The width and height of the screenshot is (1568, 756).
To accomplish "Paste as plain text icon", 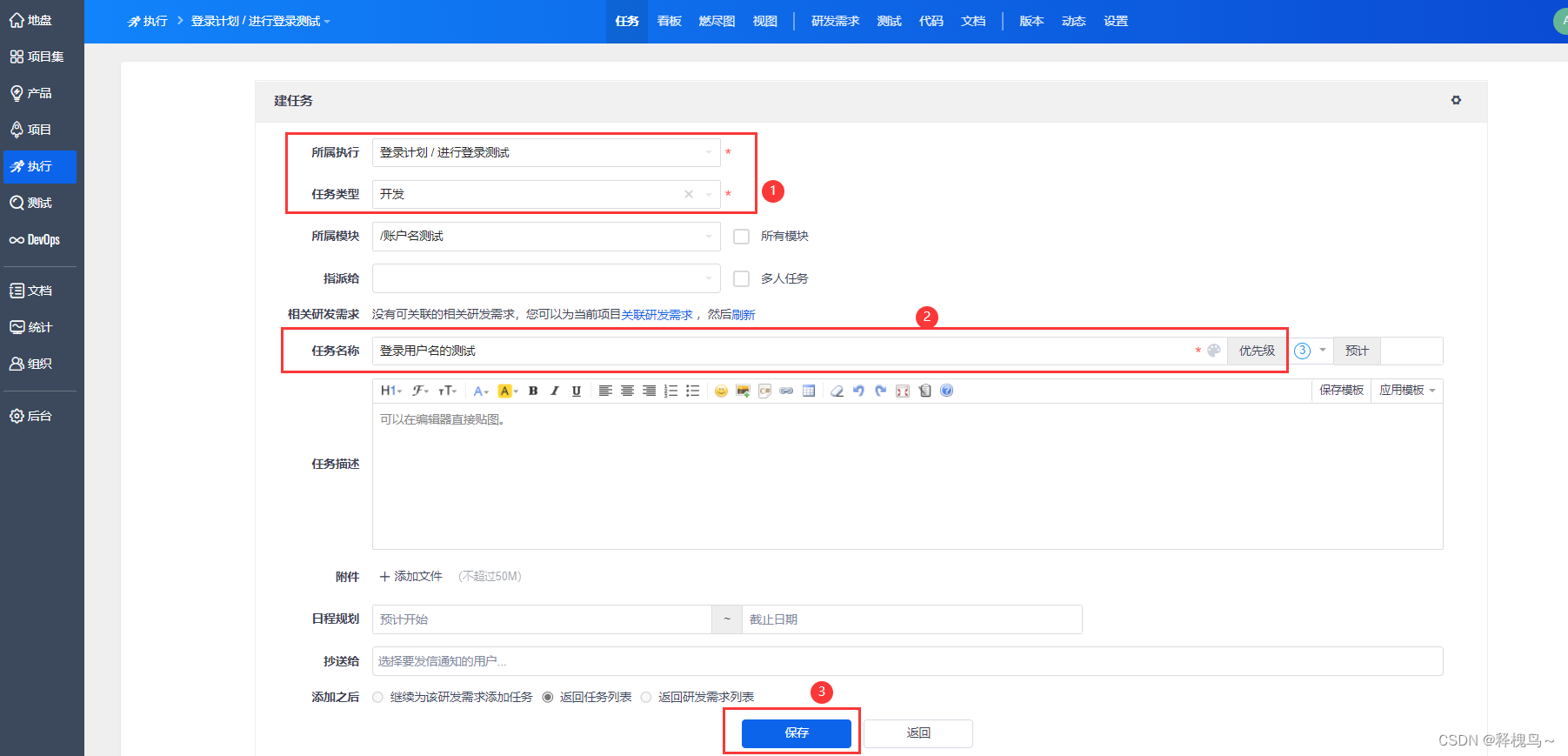I will coord(924,391).
